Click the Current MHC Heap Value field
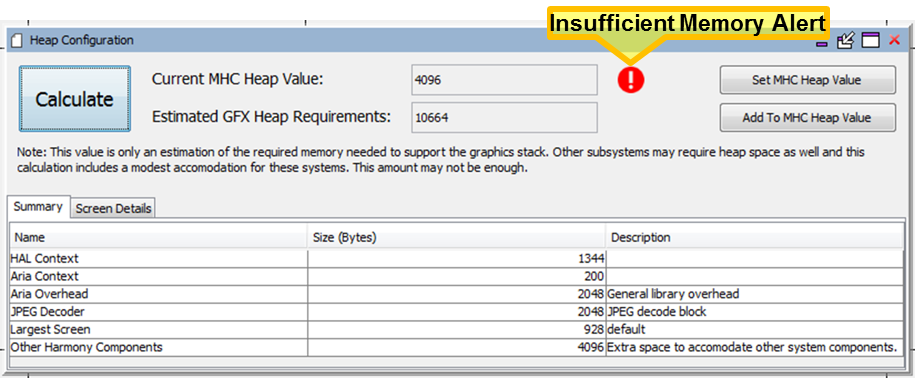The height and width of the screenshot is (378, 915). point(504,80)
